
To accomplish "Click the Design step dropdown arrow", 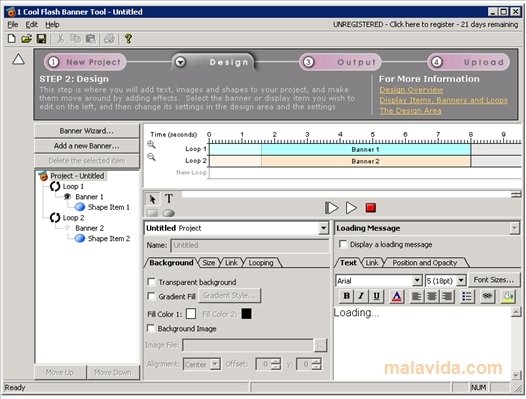I will (180, 62).
